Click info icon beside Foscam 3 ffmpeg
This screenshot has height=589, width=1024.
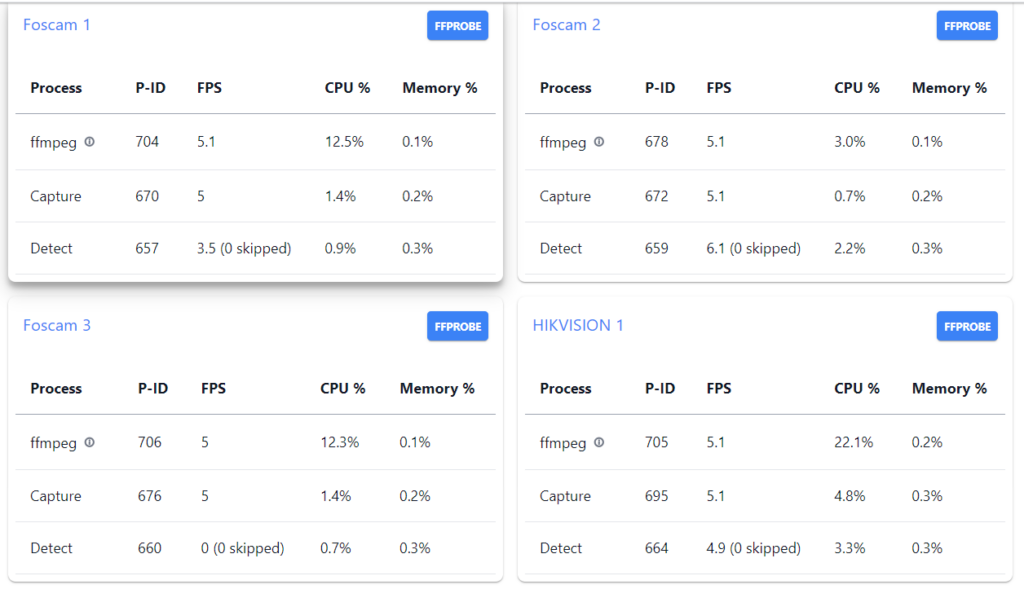click(90, 442)
